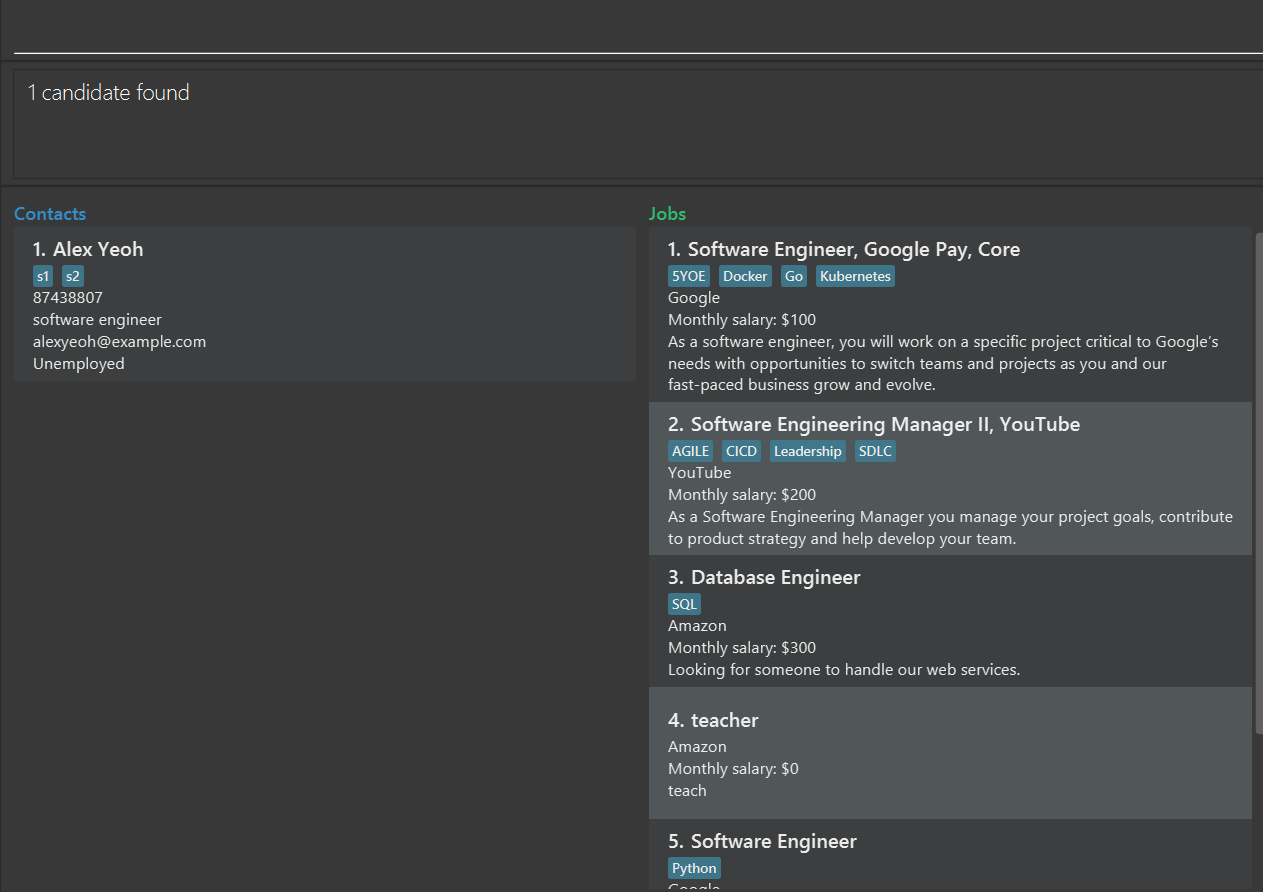
Task: Click the Google Pay job description paragraph
Action: 943,364
